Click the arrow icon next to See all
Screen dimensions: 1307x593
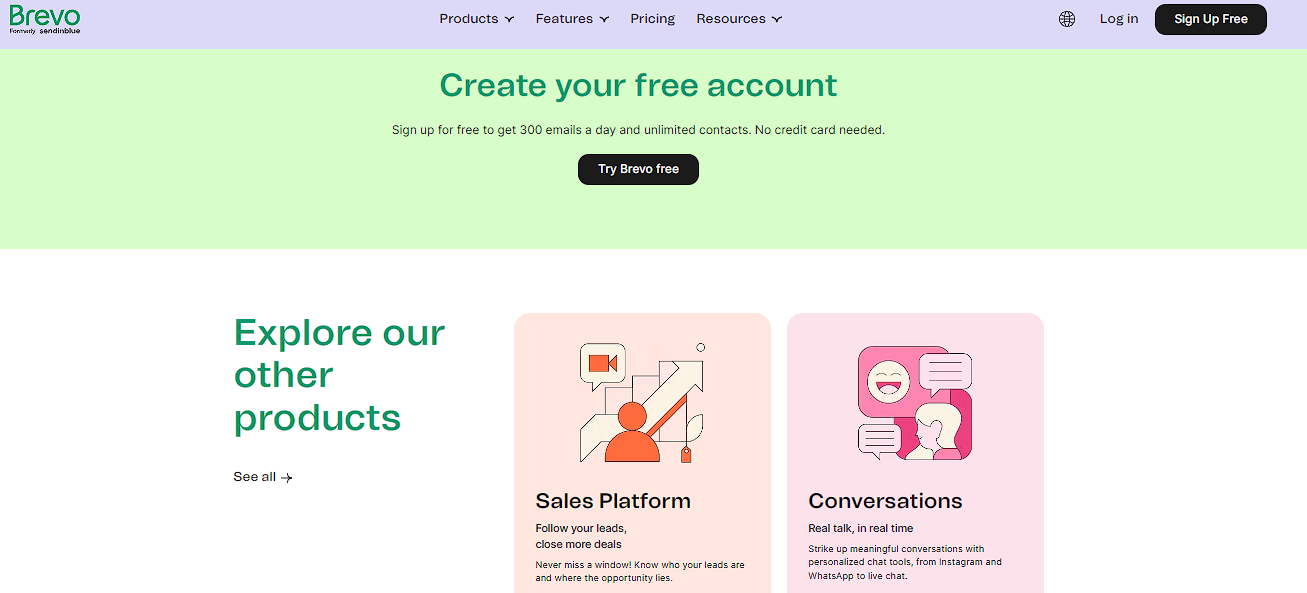click(287, 478)
